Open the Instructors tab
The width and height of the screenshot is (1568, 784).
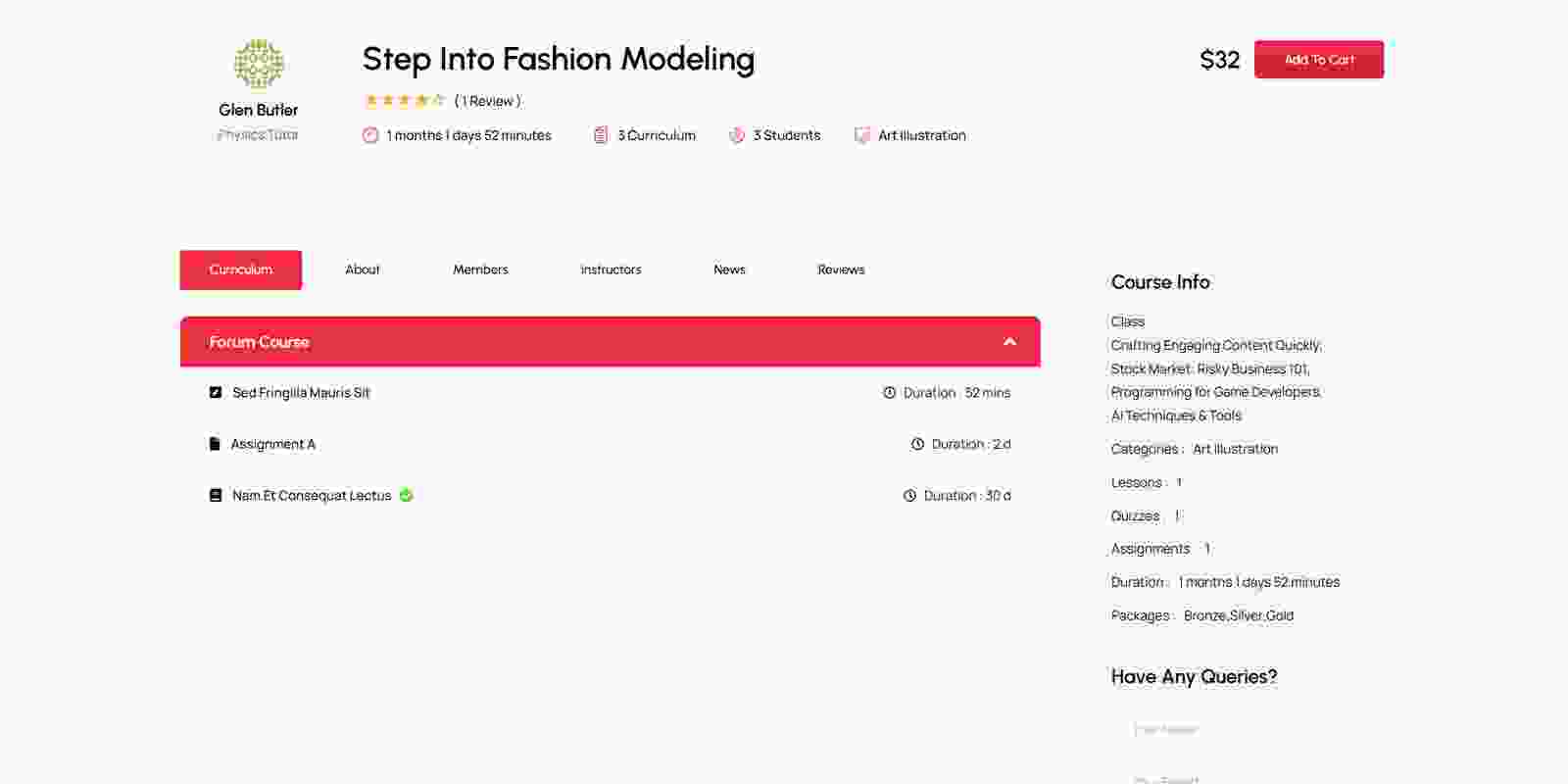click(x=611, y=269)
